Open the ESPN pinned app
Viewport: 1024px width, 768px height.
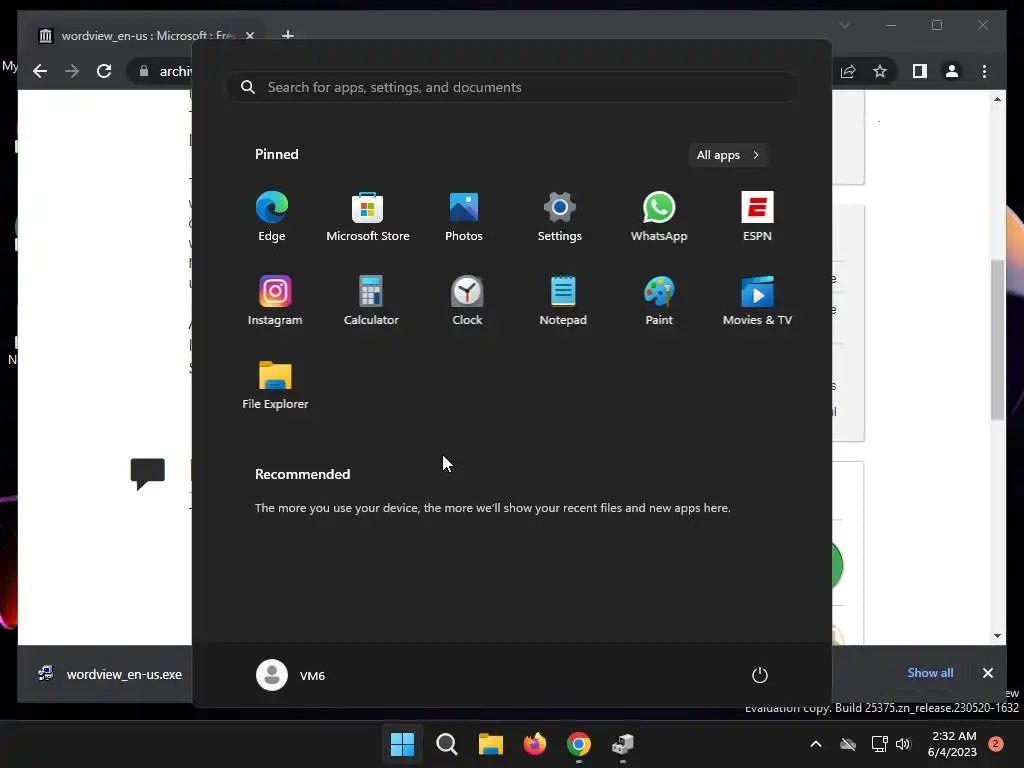click(758, 217)
